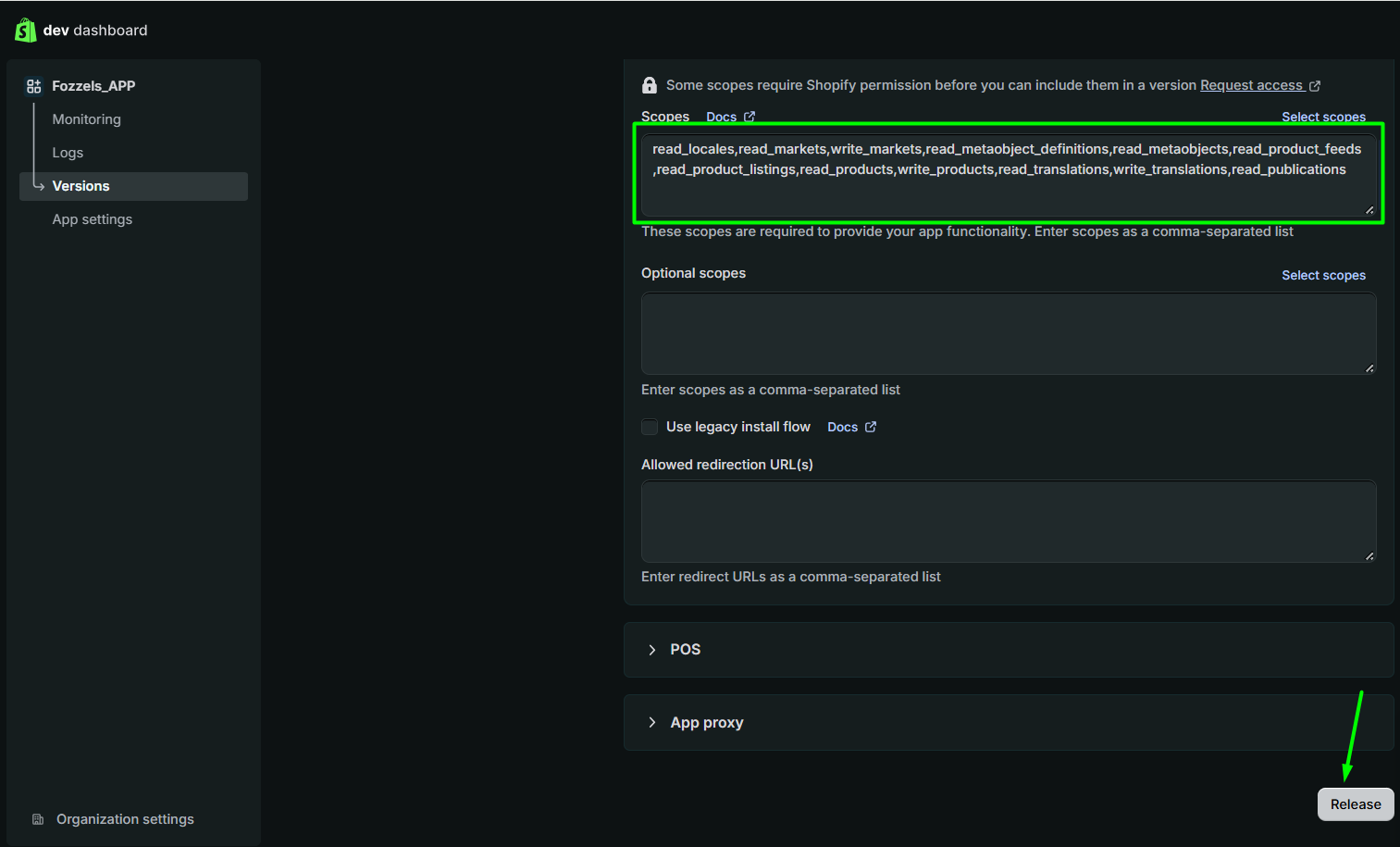Click Select scopes link for required Scopes

pos(1323,117)
